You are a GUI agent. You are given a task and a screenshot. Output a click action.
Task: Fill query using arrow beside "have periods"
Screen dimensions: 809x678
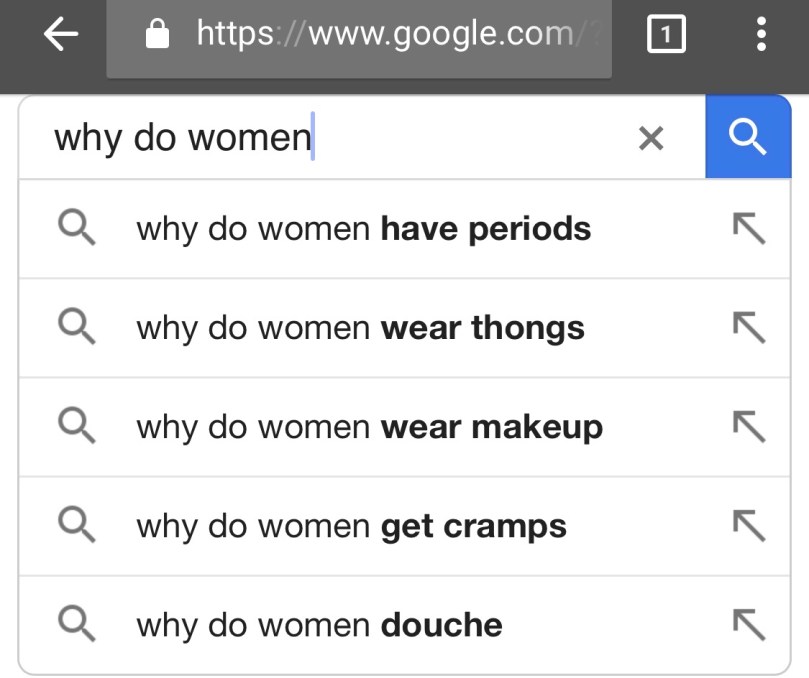point(748,229)
